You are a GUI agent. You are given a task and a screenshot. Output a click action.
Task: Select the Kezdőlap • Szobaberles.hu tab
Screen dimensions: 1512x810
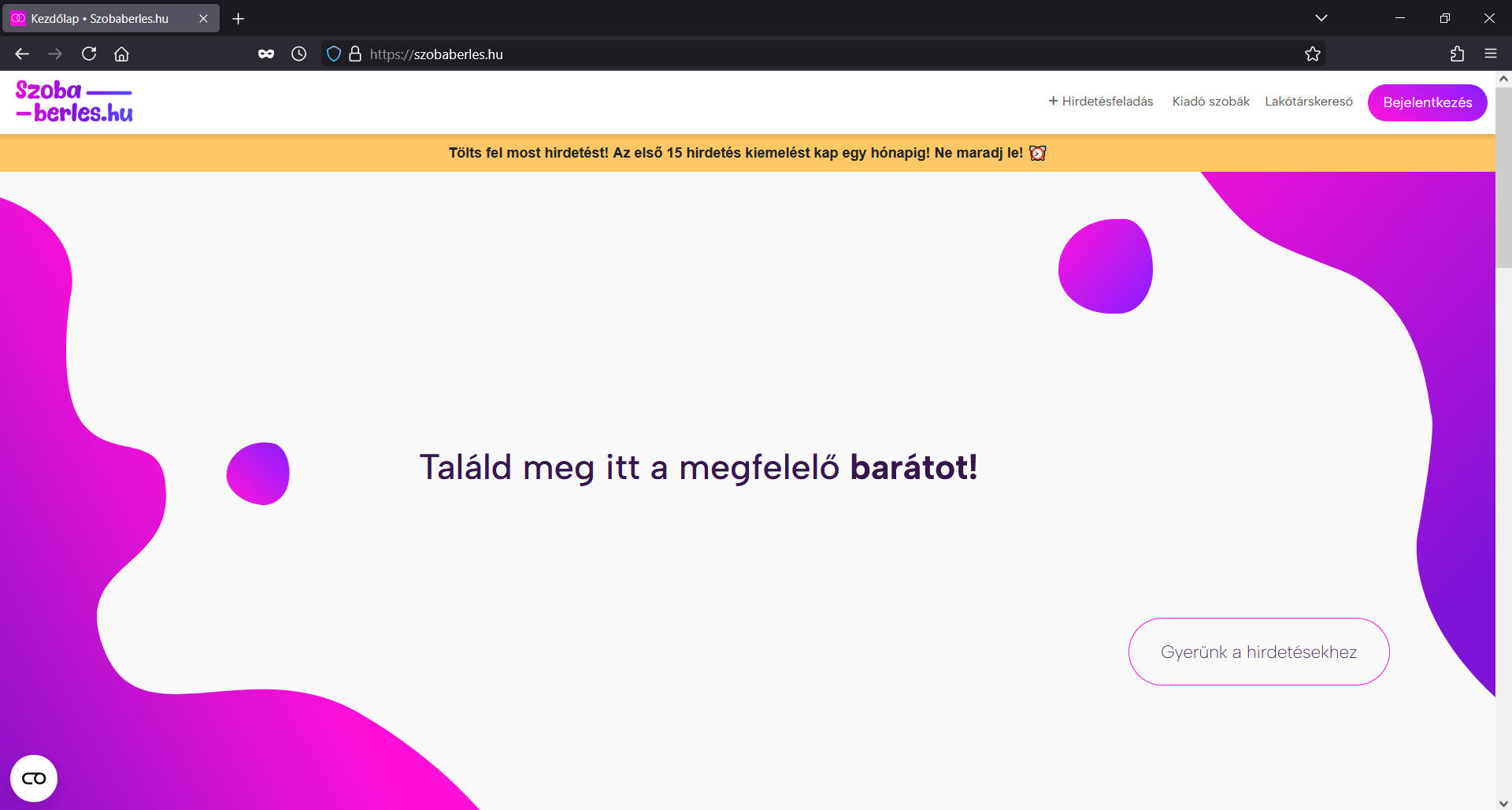click(x=100, y=18)
